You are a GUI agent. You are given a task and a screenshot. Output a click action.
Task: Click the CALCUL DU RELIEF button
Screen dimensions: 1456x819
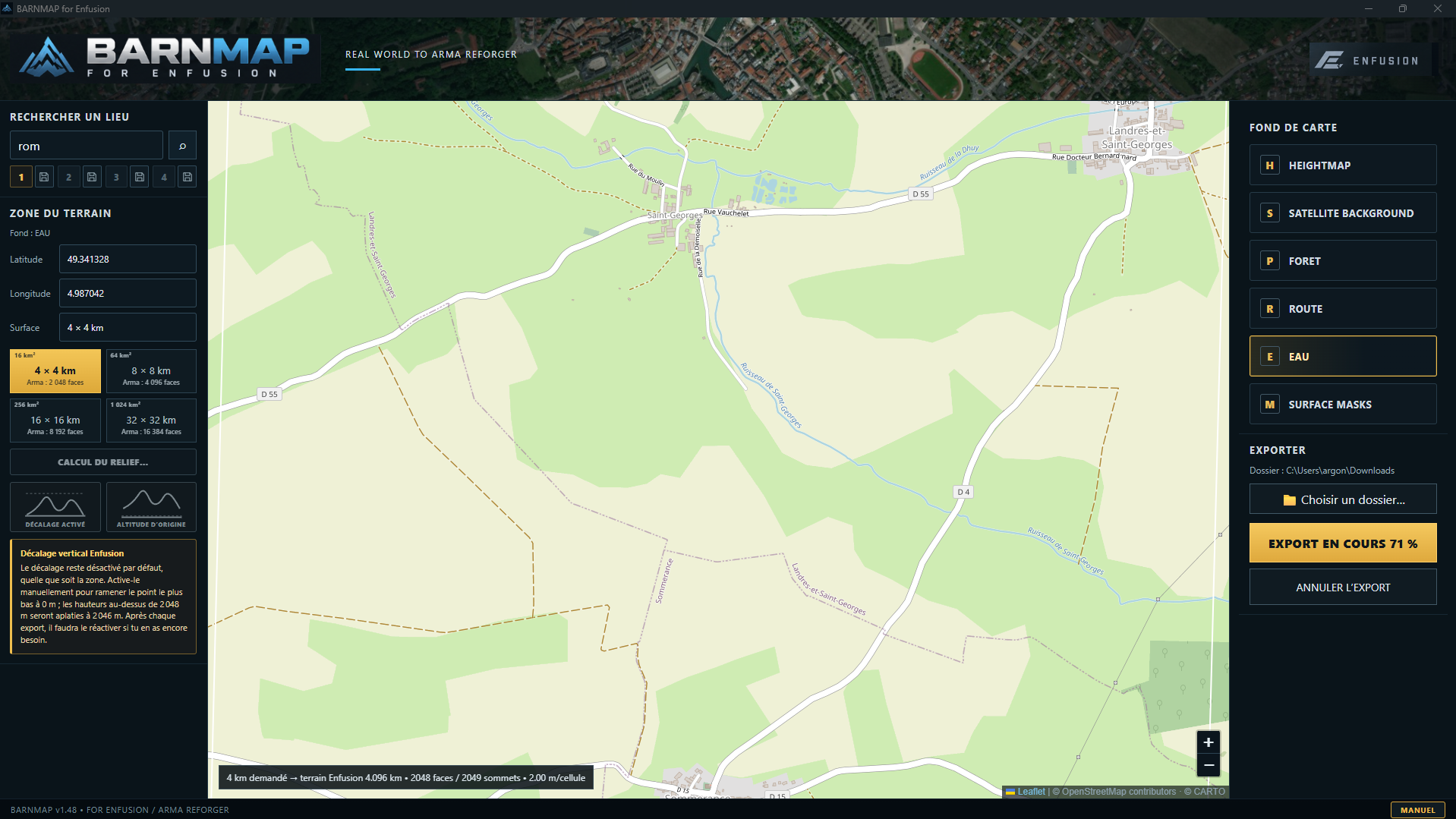coord(103,461)
